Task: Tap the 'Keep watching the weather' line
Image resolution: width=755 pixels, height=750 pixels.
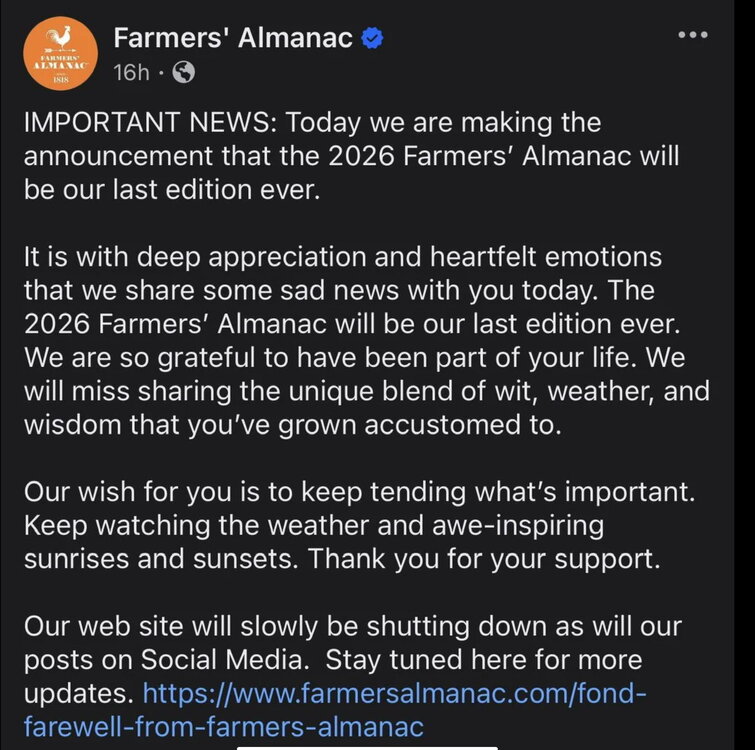Action: pyautogui.click(x=314, y=525)
